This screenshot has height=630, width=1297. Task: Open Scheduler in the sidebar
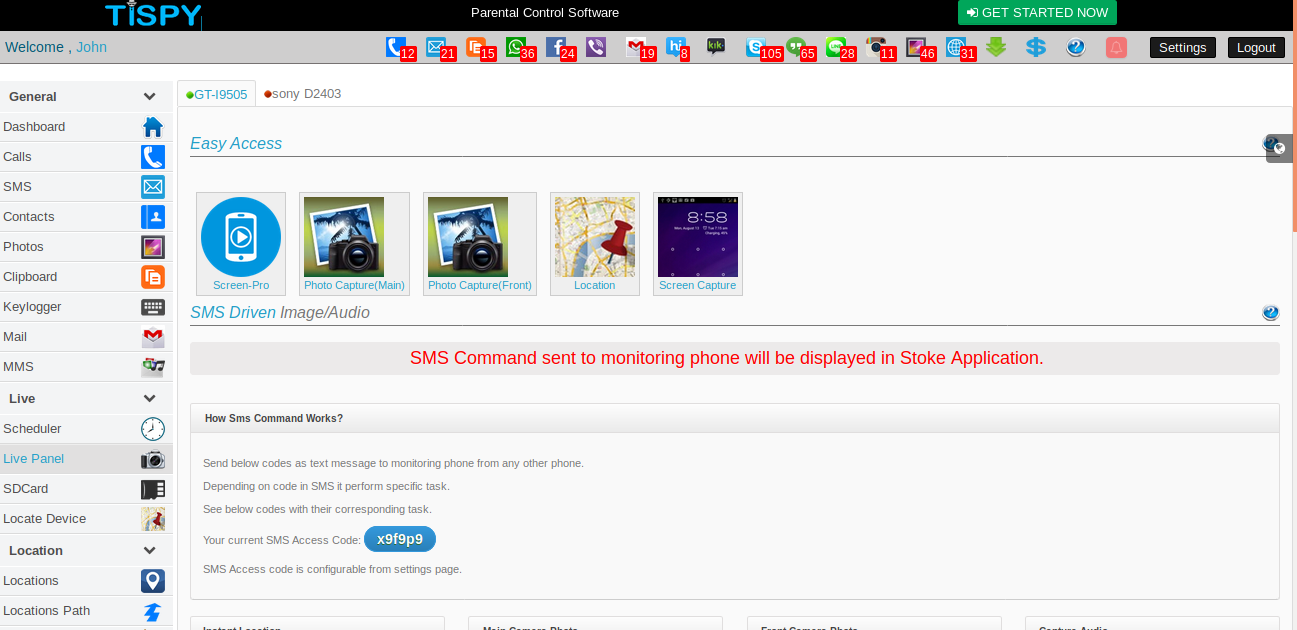pyautogui.click(x=86, y=429)
